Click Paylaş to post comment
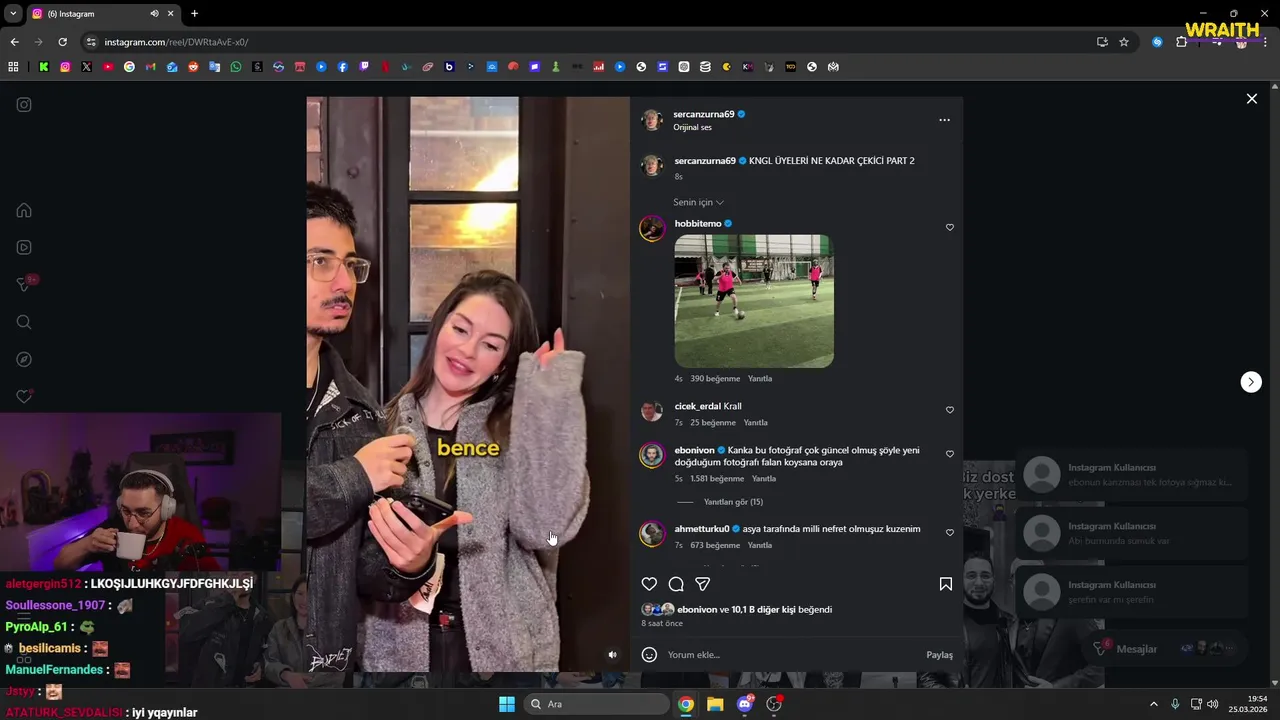 pyautogui.click(x=939, y=655)
